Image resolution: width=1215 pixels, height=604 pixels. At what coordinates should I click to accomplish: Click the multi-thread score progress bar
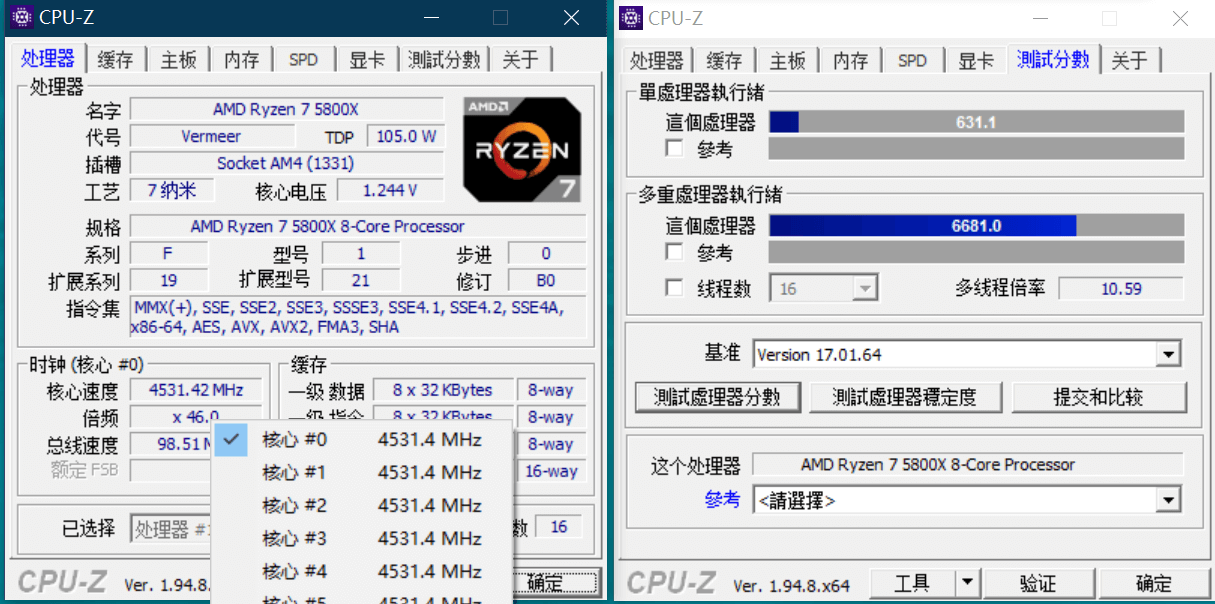975,225
